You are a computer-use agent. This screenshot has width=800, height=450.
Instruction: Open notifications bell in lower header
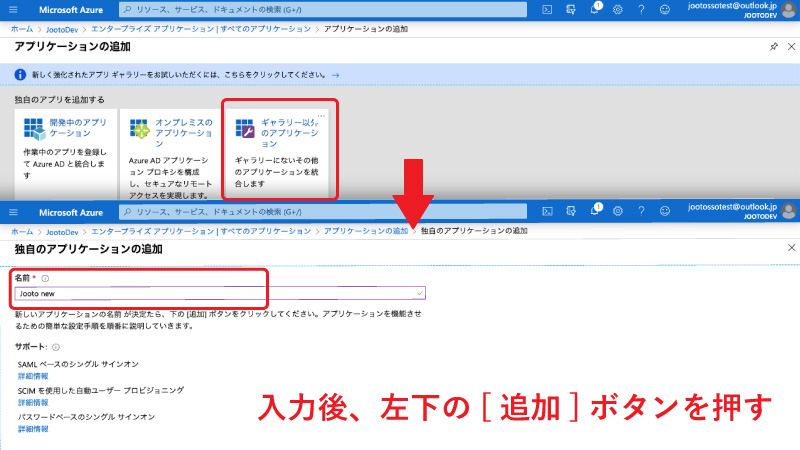coord(595,210)
